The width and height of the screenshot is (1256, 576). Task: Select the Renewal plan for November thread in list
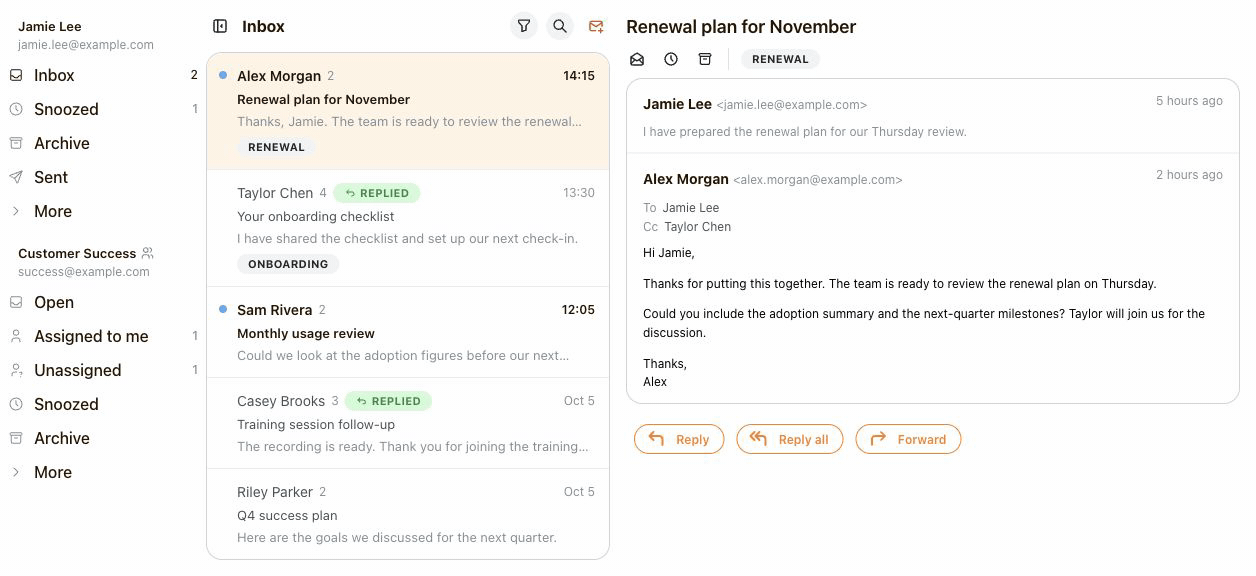point(408,111)
